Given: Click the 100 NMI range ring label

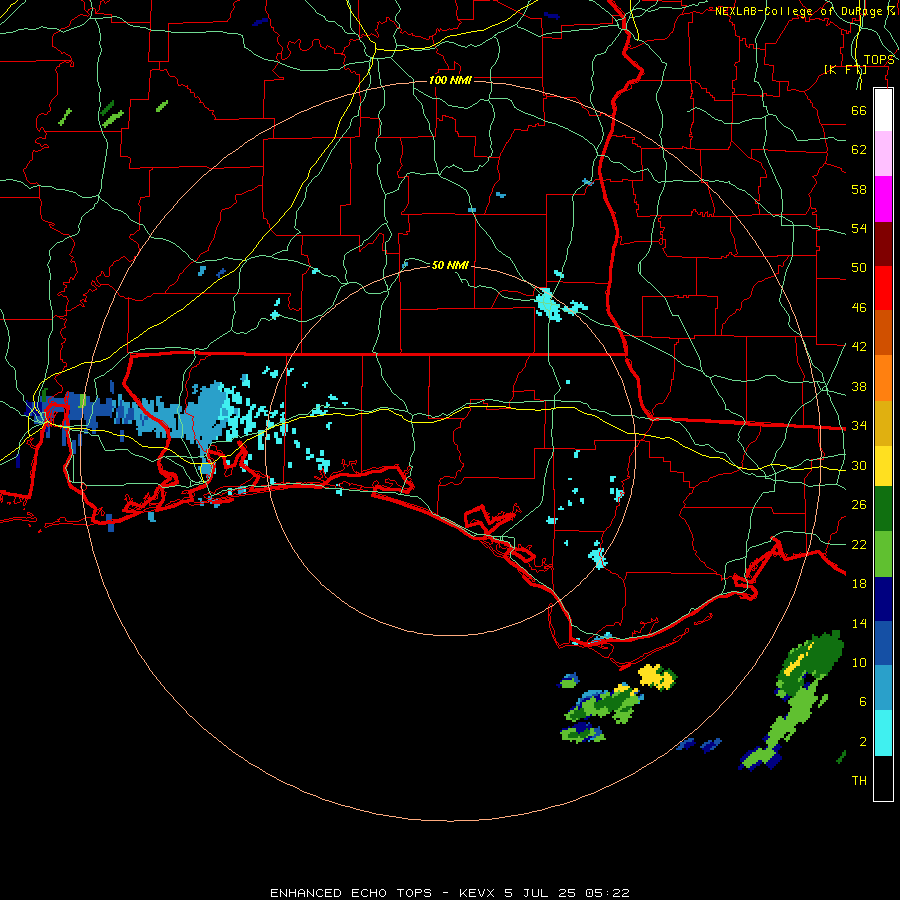Looking at the screenshot, I should tap(451, 80).
